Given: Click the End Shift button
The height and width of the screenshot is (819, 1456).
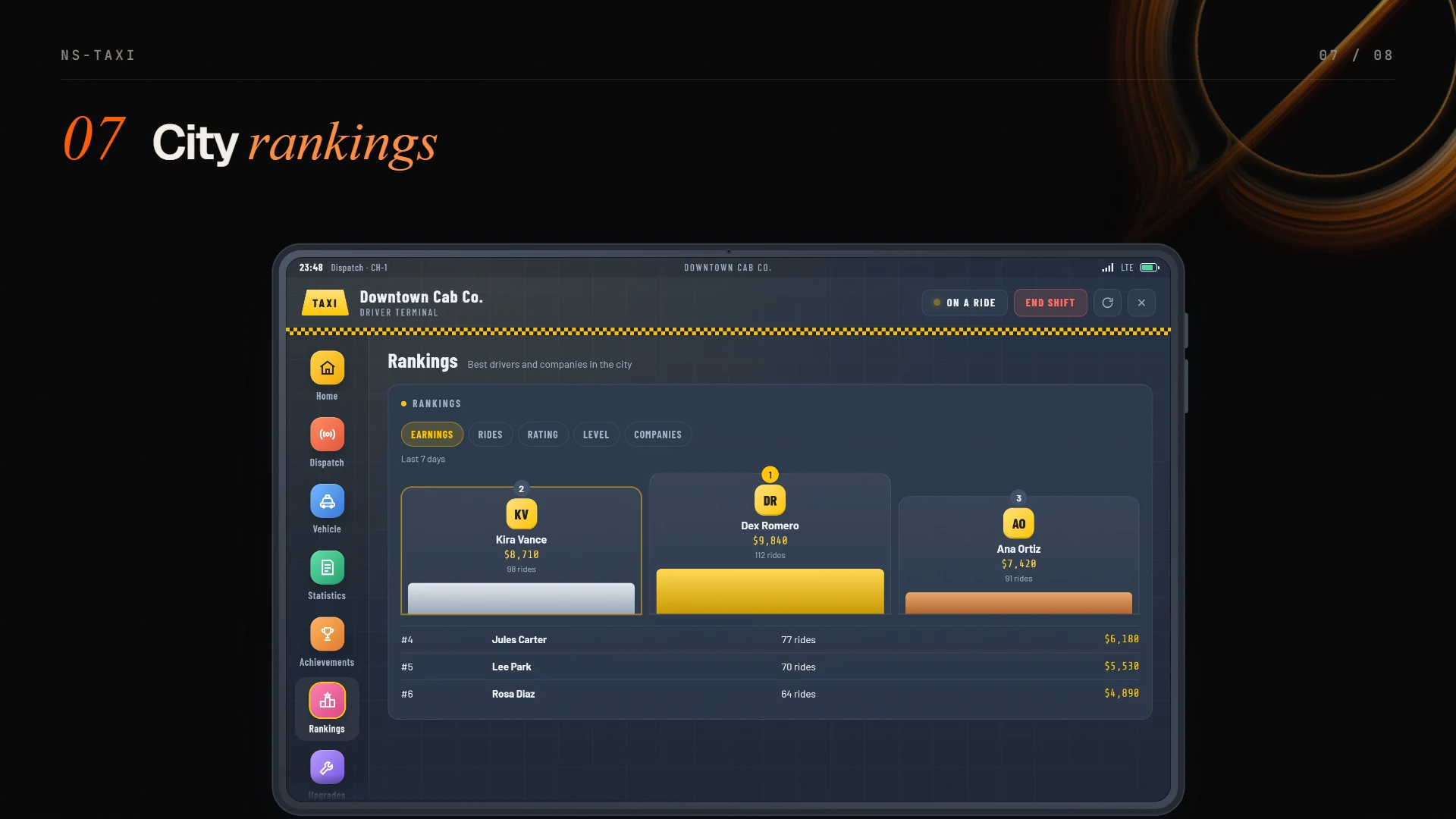Looking at the screenshot, I should pyautogui.click(x=1050, y=303).
